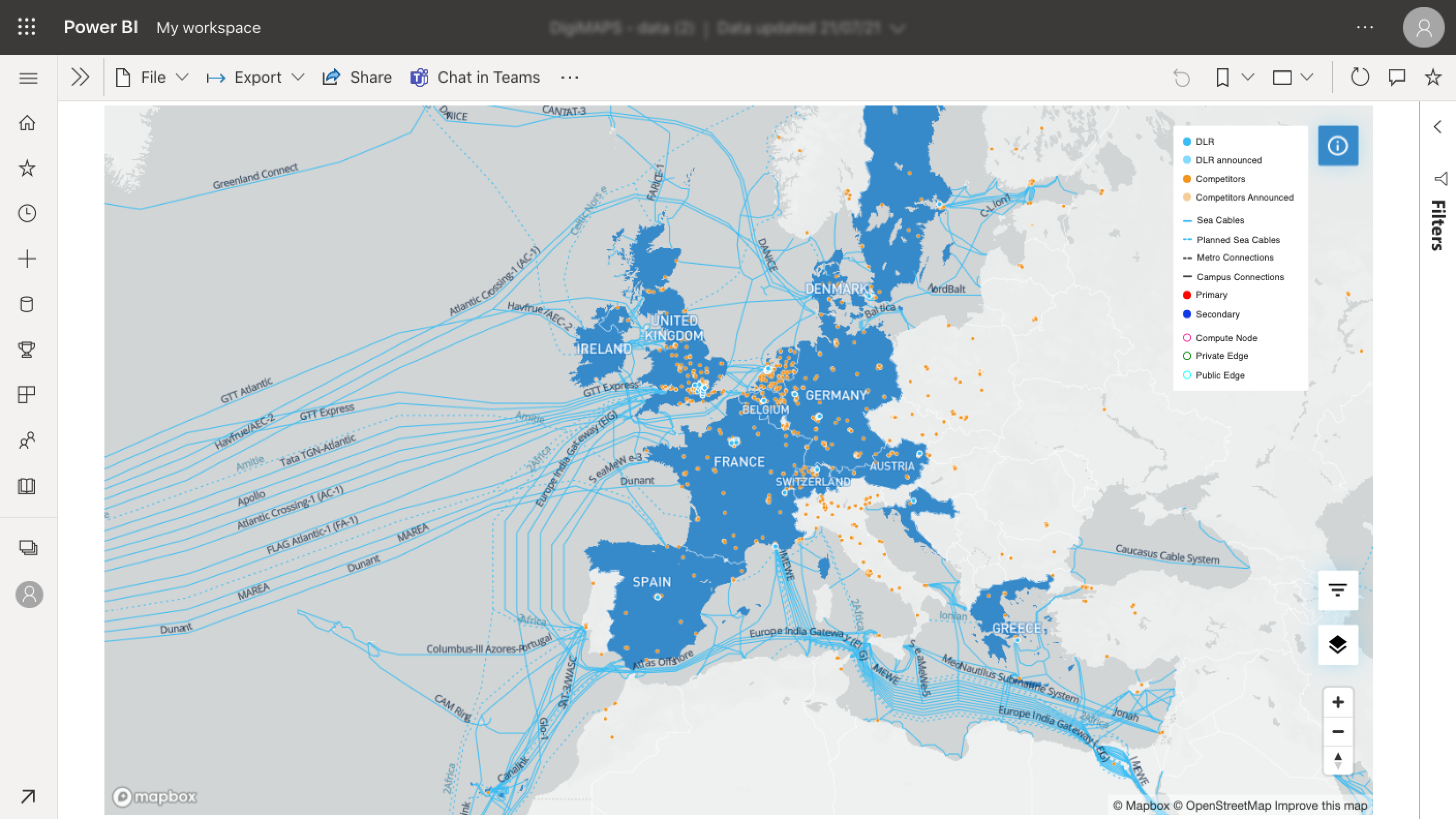The width and height of the screenshot is (1456, 819).
Task: Click Get data arrow icon at bottom
Action: tap(28, 796)
